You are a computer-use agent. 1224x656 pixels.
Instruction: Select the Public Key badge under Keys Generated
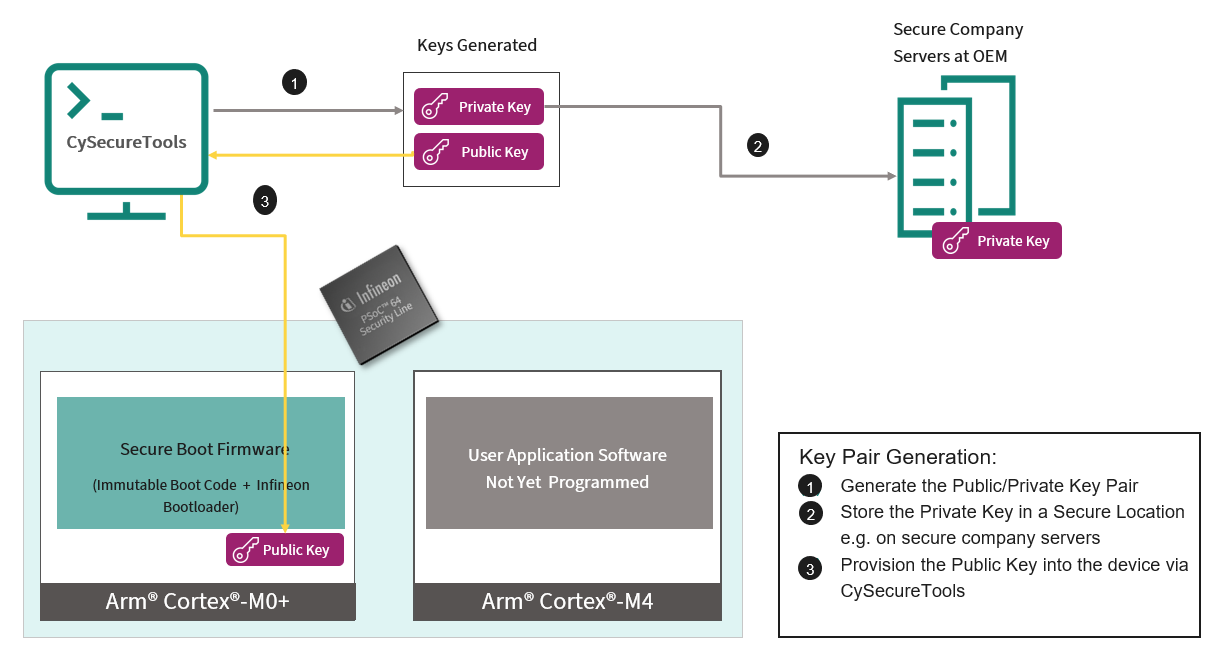coord(479,152)
